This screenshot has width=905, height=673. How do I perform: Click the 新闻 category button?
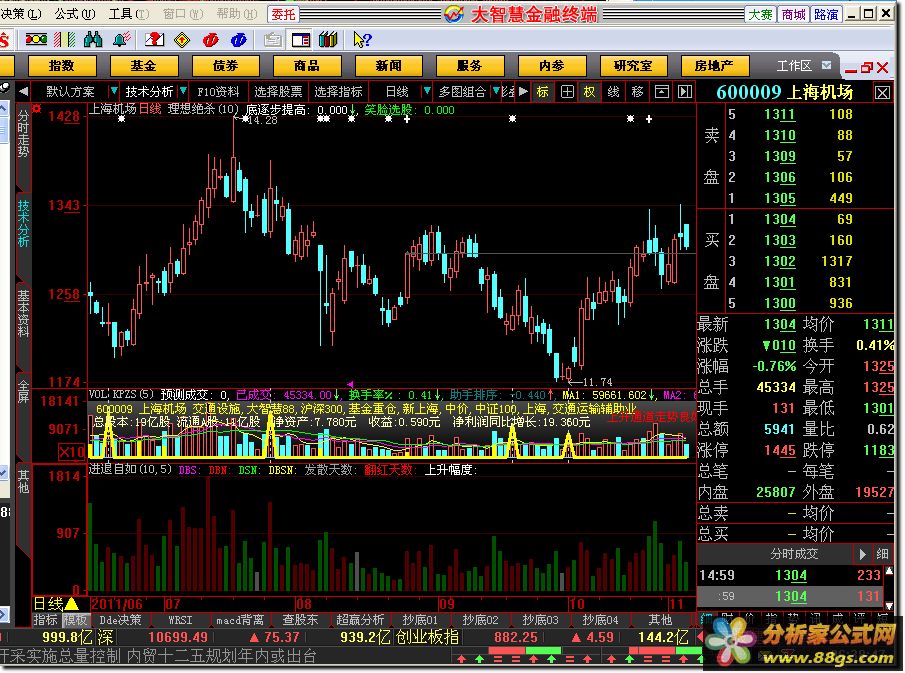[x=388, y=66]
